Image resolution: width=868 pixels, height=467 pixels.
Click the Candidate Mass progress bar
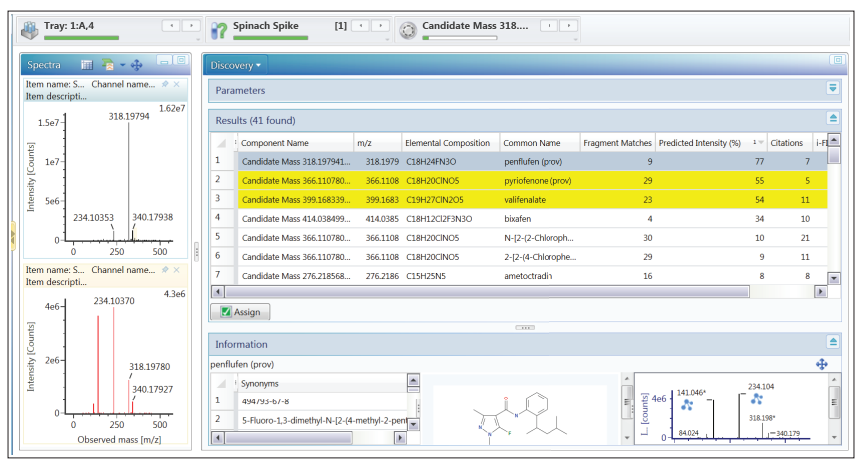pyautogui.click(x=459, y=38)
